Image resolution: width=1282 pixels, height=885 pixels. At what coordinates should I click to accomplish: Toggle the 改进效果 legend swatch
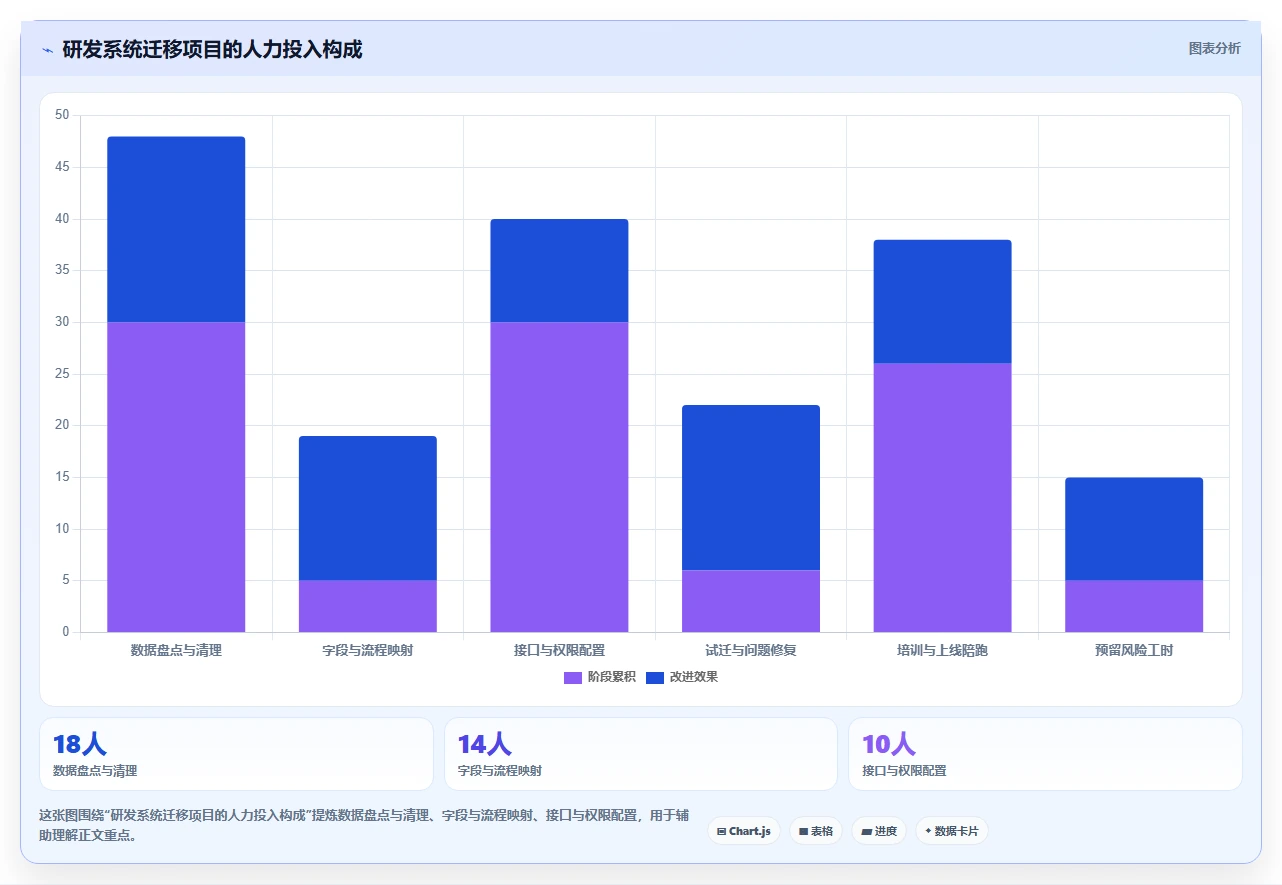(x=655, y=678)
